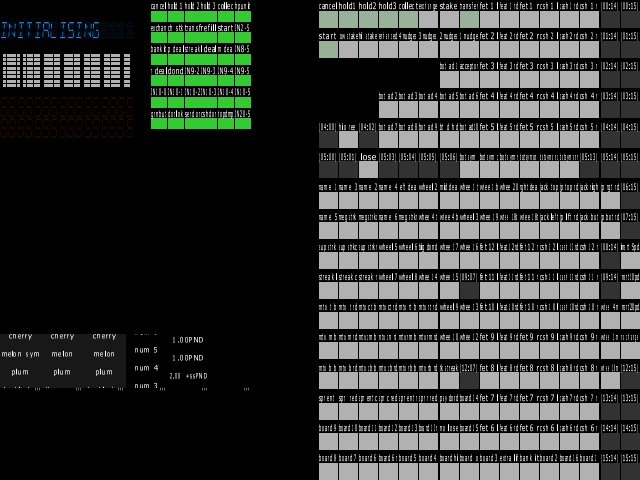Image resolution: width=640 pixels, height=480 pixels.
Task: Click the lit start lamp in lamp matrix
Action: coord(328,50)
